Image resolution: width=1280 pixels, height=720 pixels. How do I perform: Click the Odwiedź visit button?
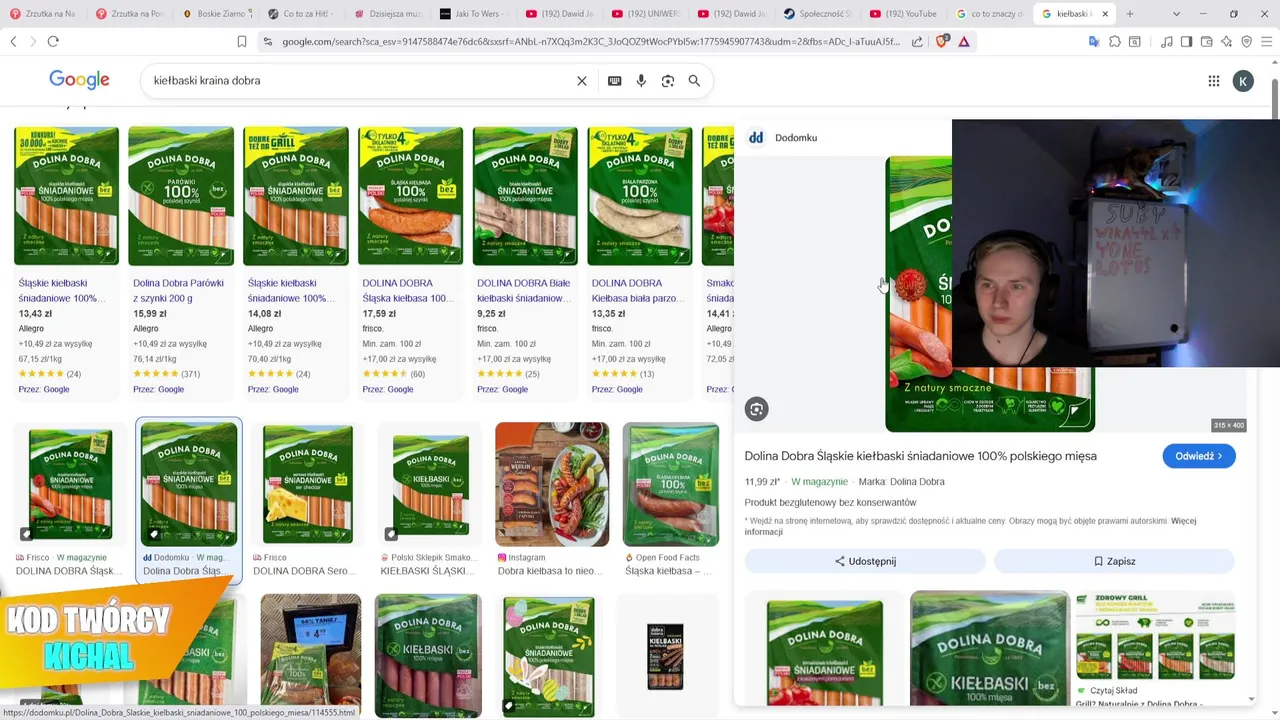[1198, 456]
